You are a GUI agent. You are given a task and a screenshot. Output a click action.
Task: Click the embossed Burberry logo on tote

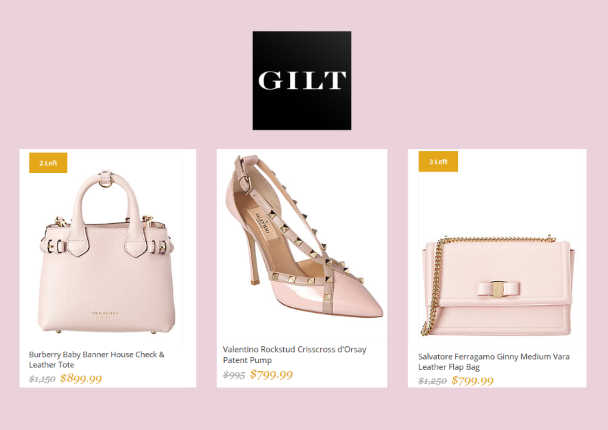tap(105, 314)
